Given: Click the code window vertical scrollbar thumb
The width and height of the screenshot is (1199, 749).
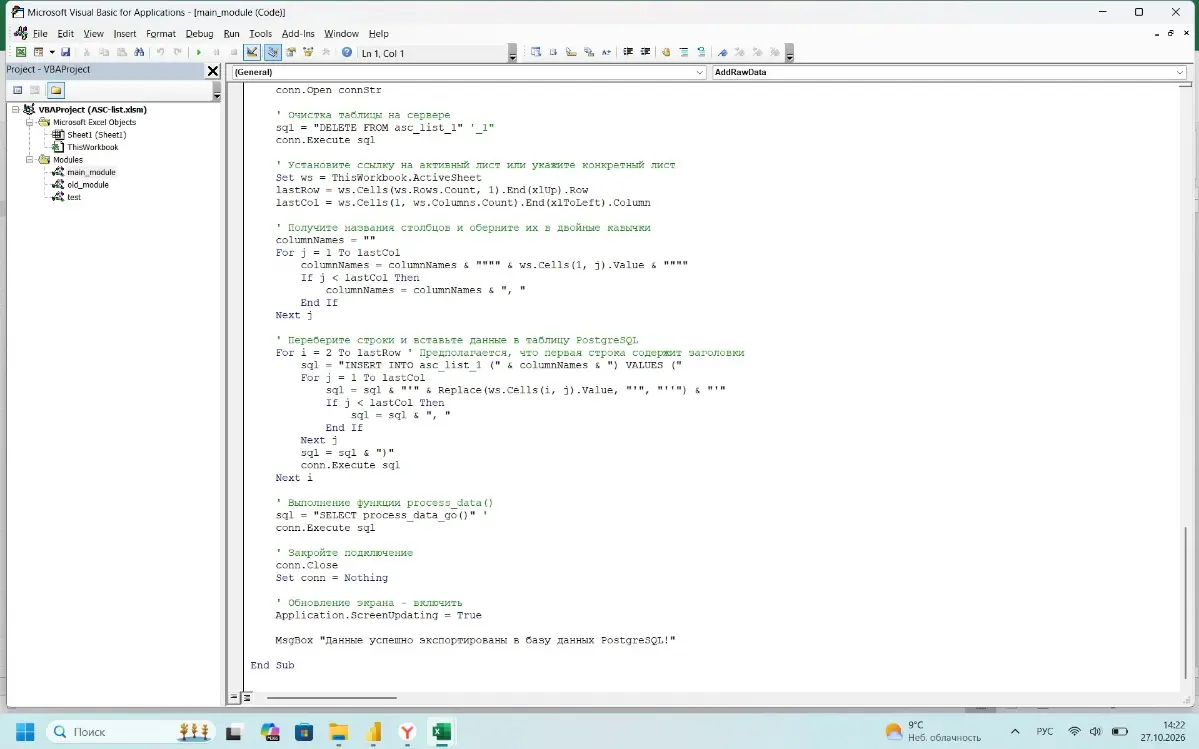Looking at the screenshot, I should [1186, 602].
